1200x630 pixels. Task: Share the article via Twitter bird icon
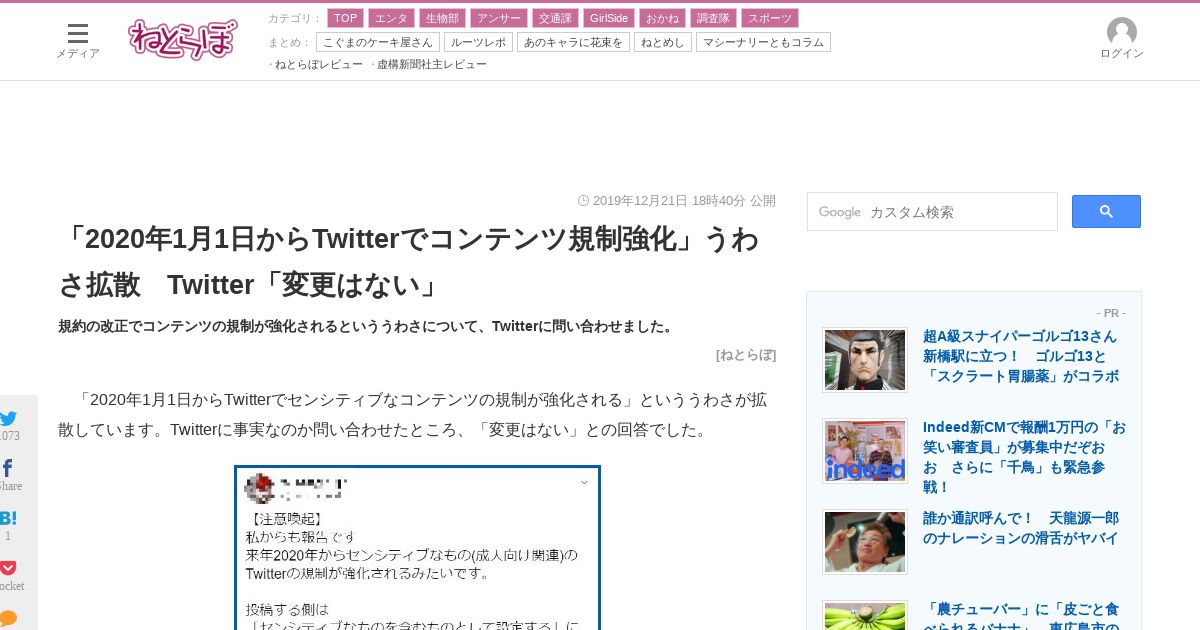pyautogui.click(x=9, y=419)
